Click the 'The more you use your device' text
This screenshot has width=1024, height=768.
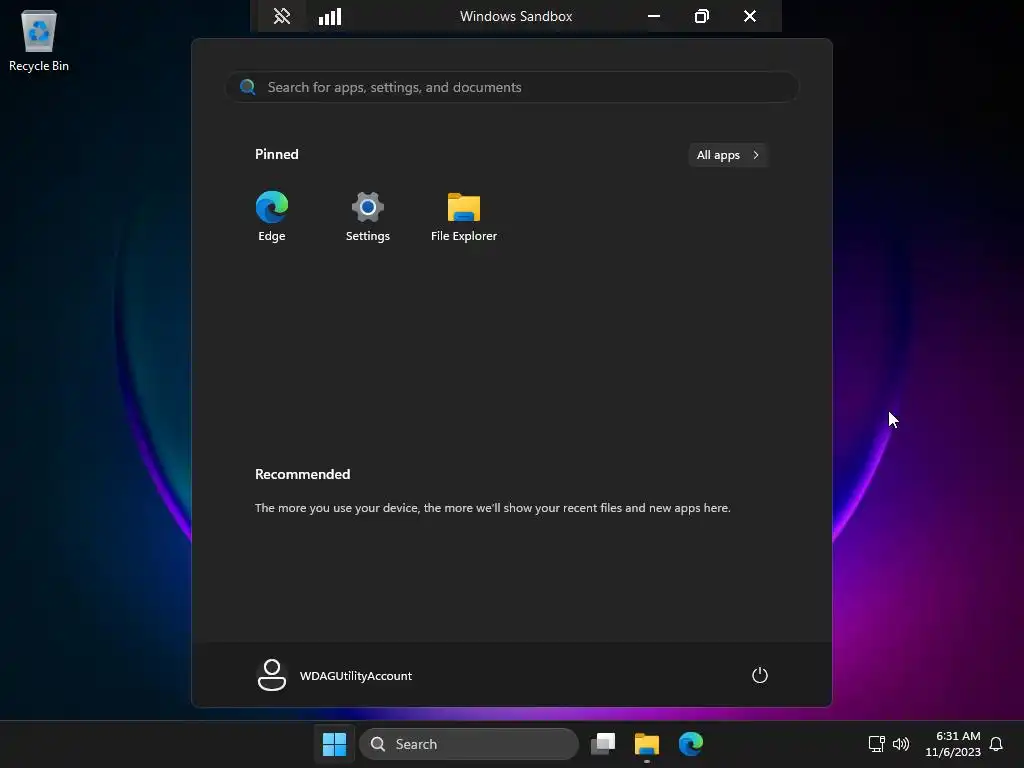(492, 507)
